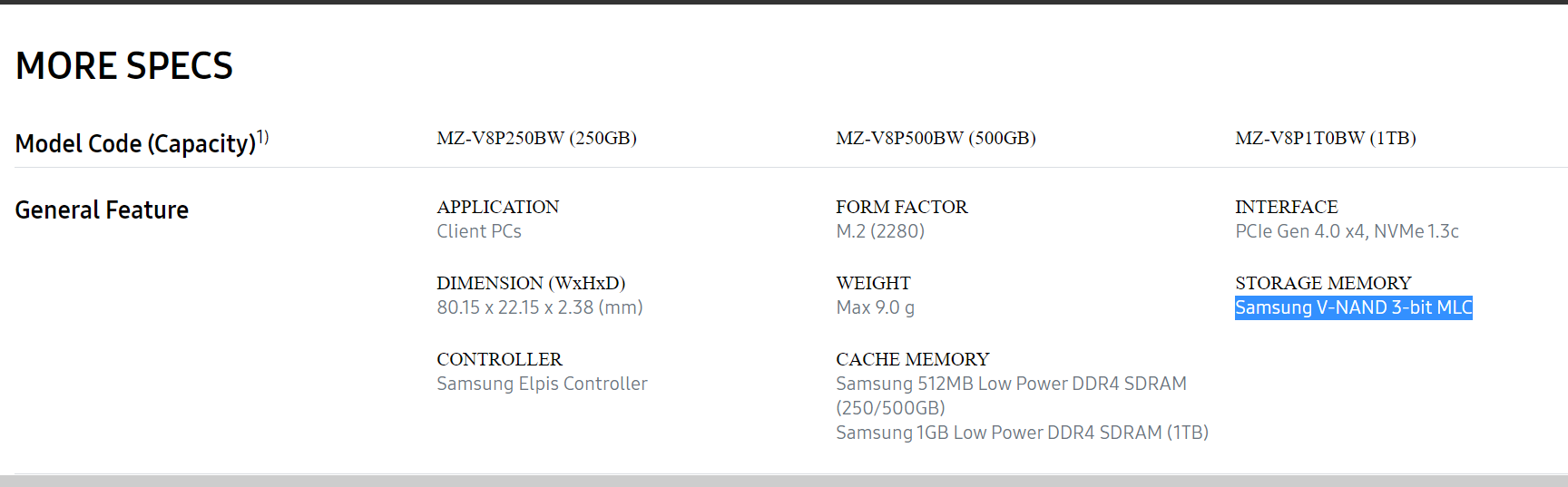Click the Model Code (Capacity) row label

pyautogui.click(x=136, y=143)
